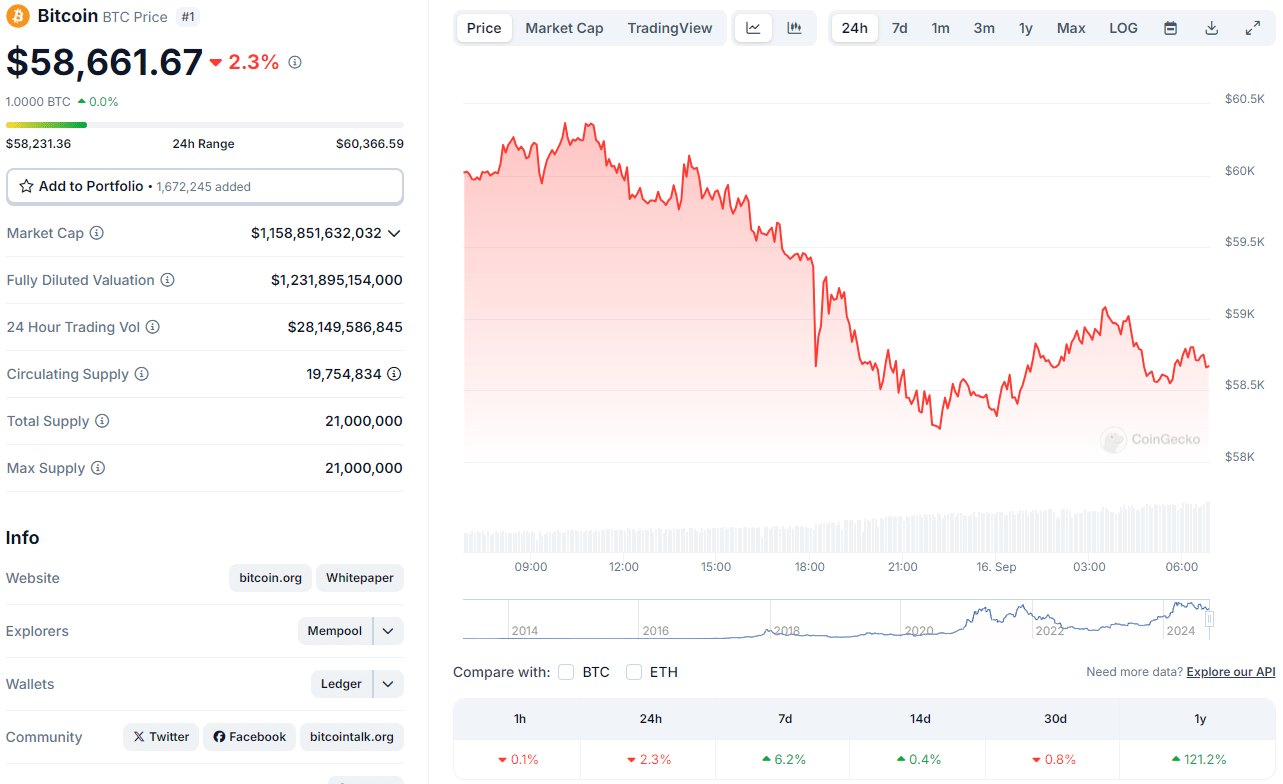Open the Explore our API link

tap(1231, 671)
